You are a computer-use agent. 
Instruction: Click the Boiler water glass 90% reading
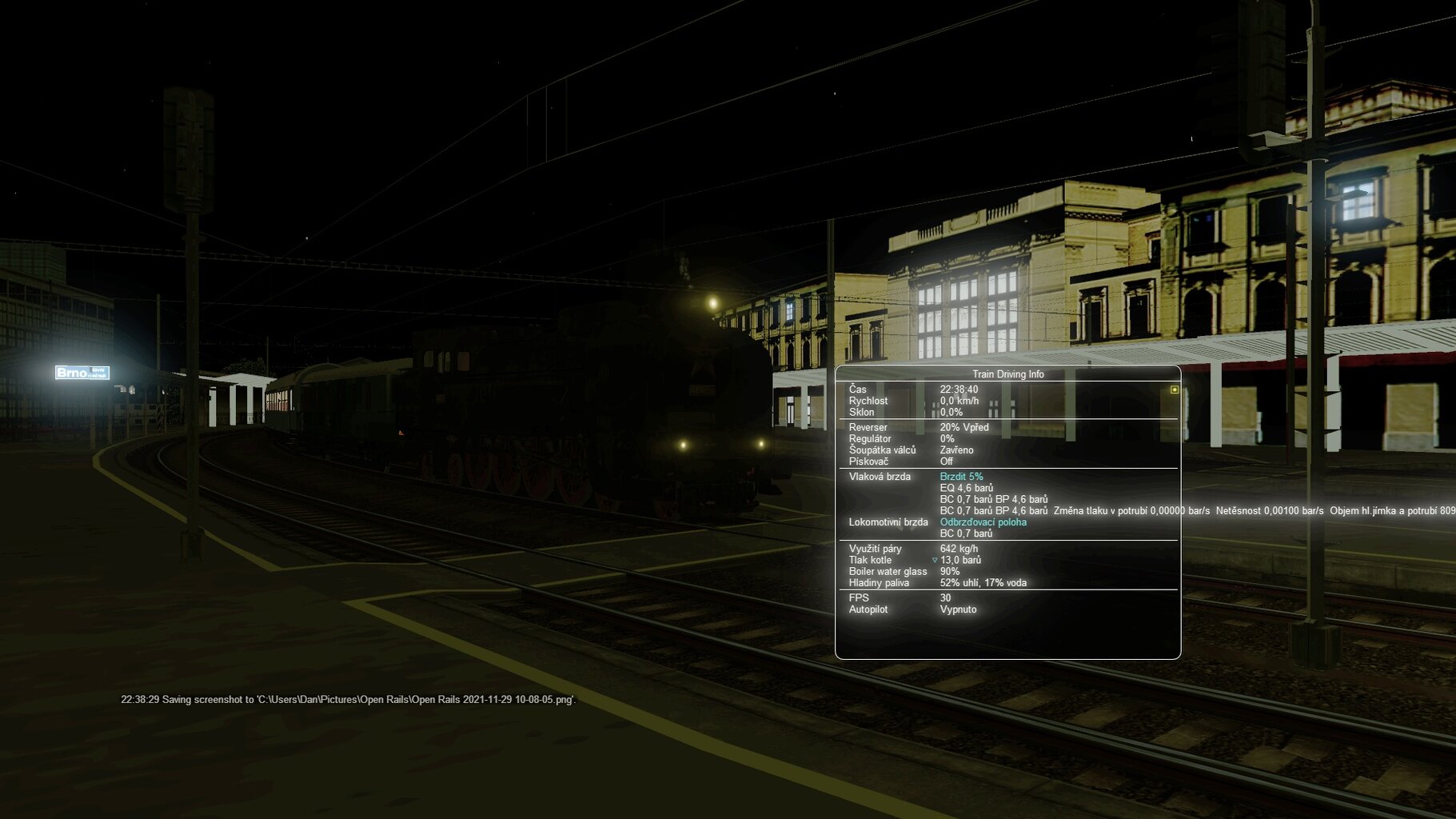pos(950,572)
